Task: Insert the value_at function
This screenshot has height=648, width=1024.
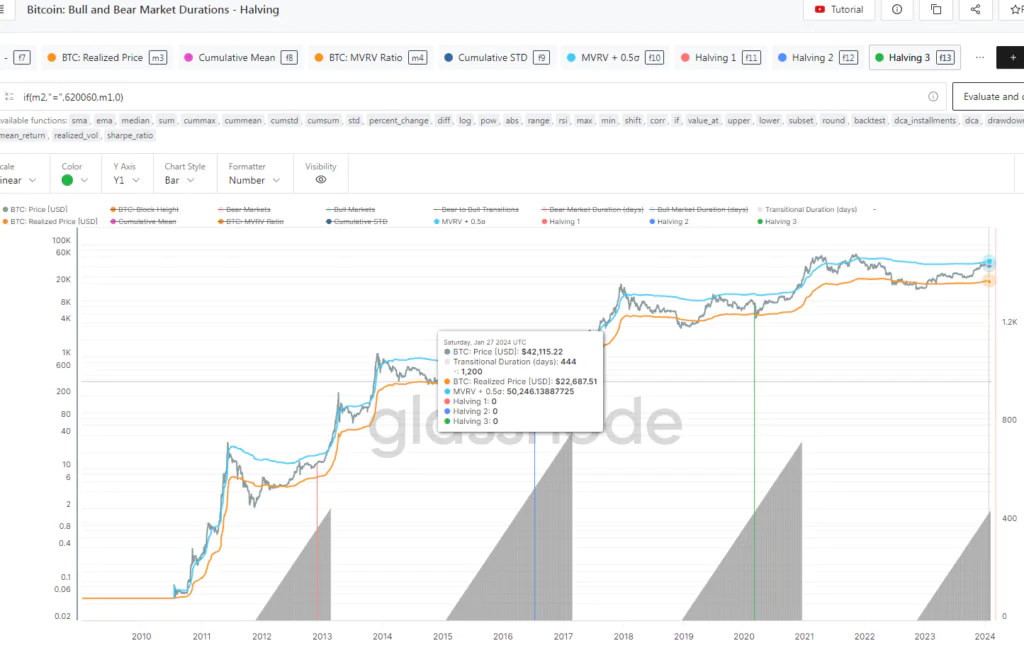Action: [703, 121]
